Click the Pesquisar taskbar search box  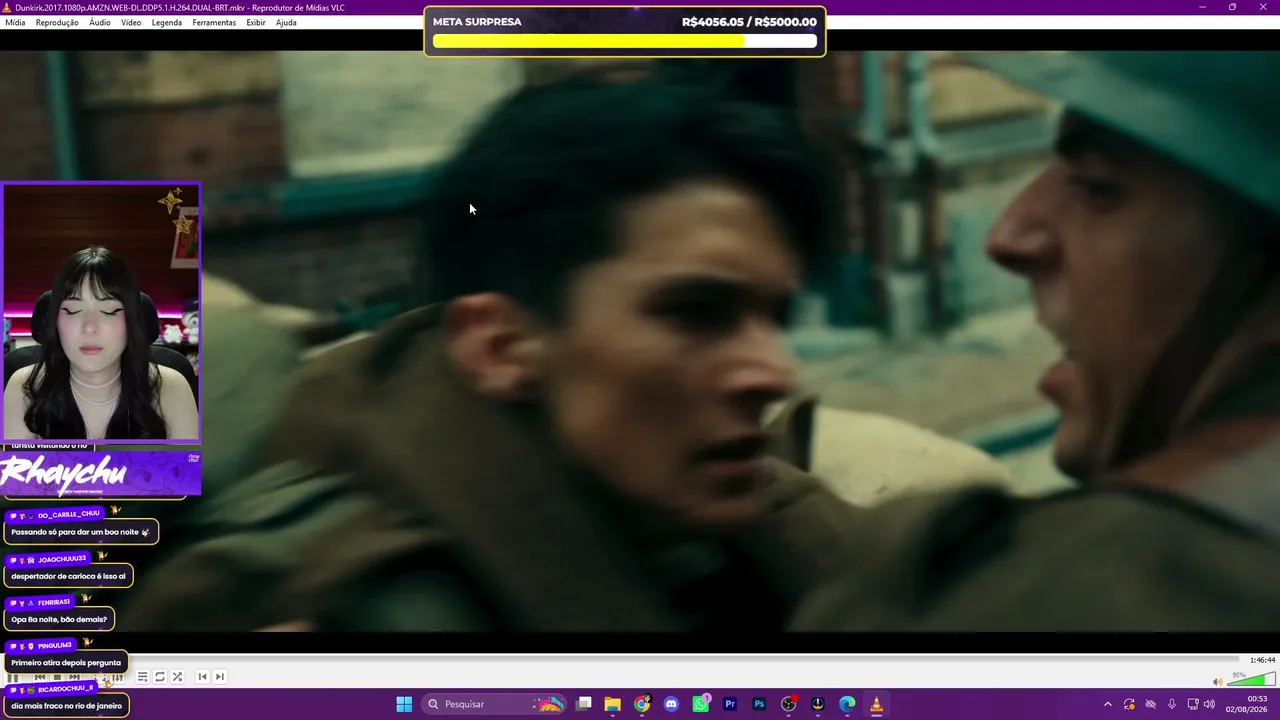[x=494, y=704]
